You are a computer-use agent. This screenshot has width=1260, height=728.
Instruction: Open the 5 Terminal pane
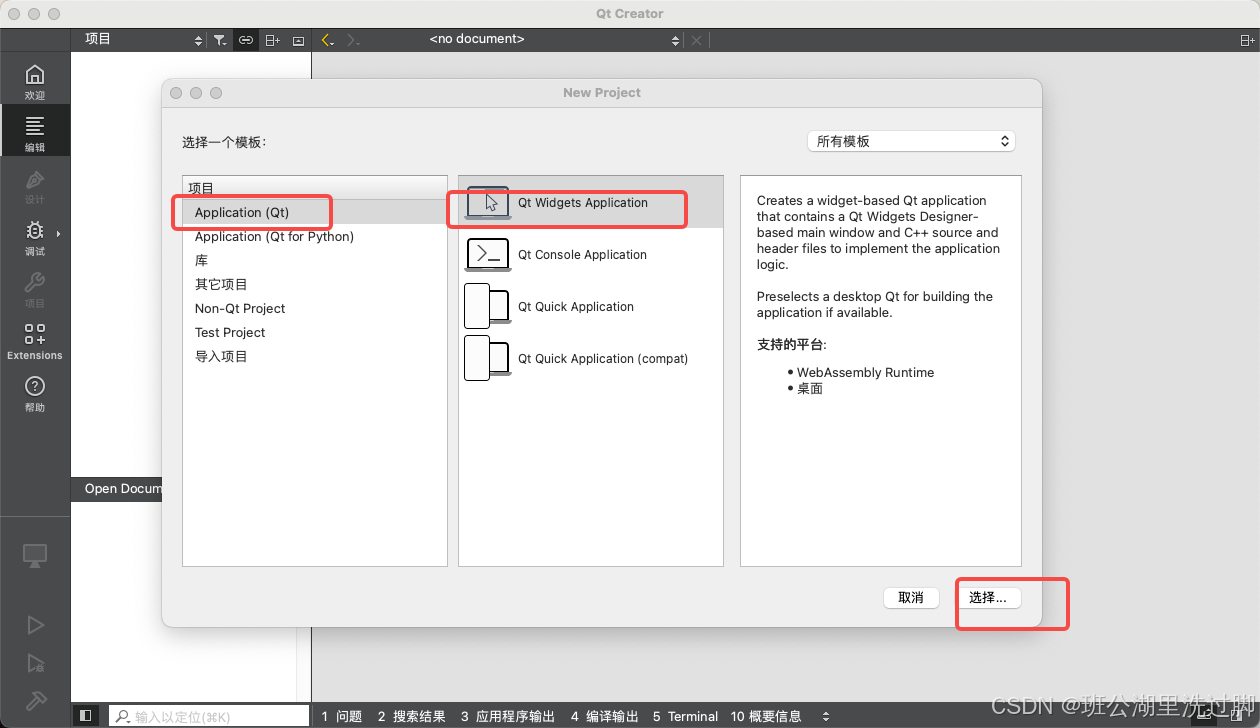pyautogui.click(x=685, y=716)
